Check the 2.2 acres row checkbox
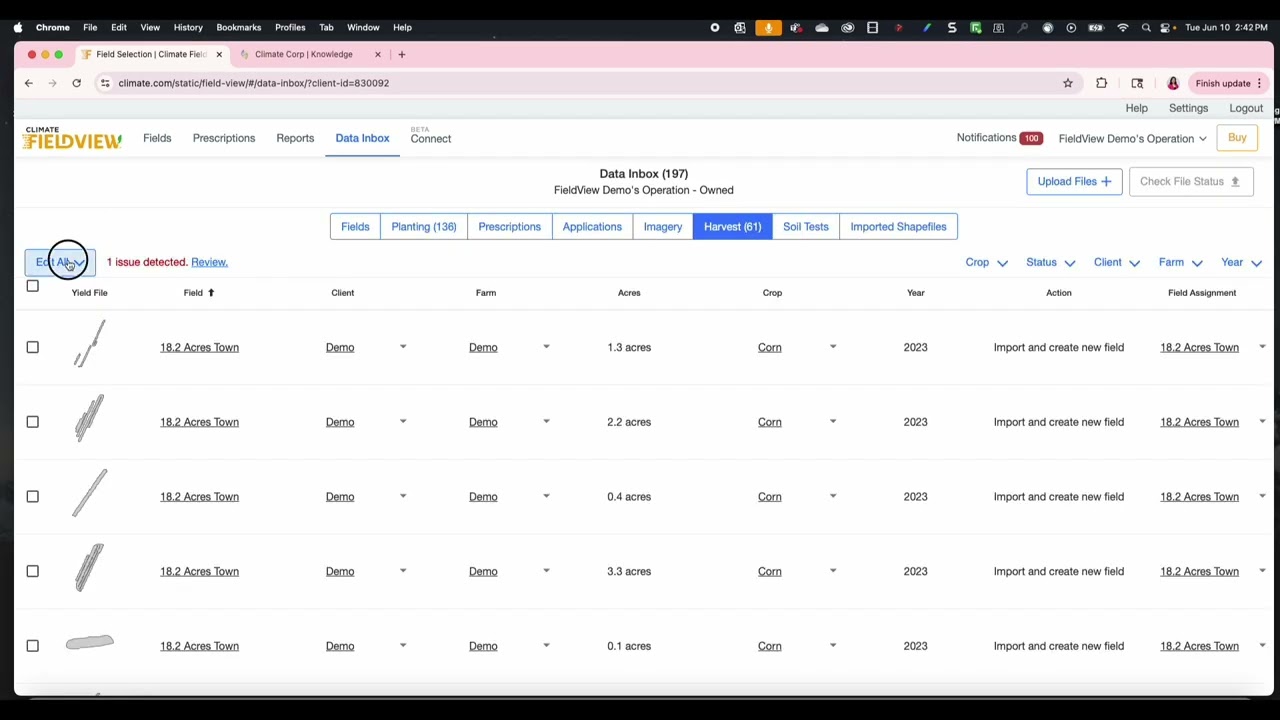This screenshot has width=1280, height=720. [32, 422]
